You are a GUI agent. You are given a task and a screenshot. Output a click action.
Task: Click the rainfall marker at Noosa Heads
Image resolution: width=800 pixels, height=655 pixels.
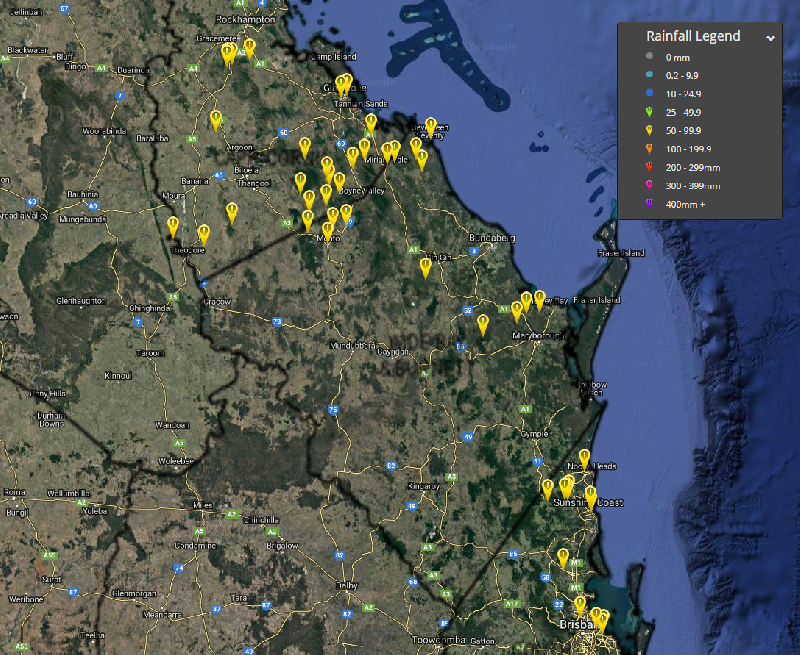point(584,459)
